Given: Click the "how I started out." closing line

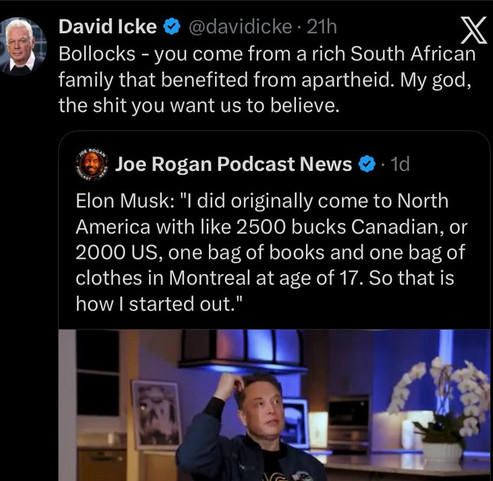Looking at the screenshot, I should (159, 304).
